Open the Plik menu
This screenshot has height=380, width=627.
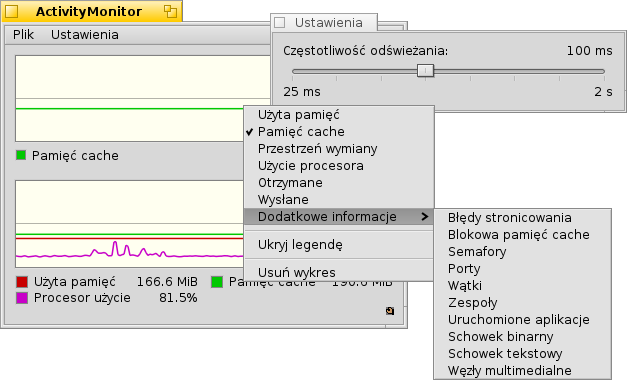click(23, 35)
